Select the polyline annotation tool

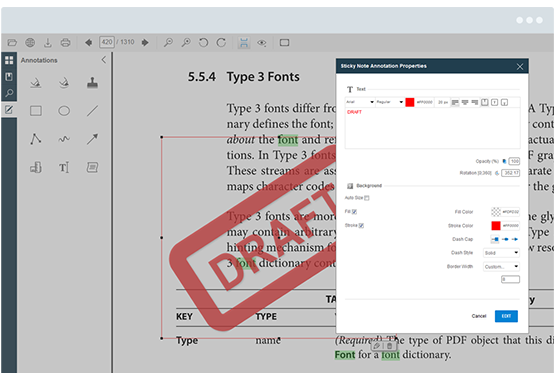pos(36,139)
